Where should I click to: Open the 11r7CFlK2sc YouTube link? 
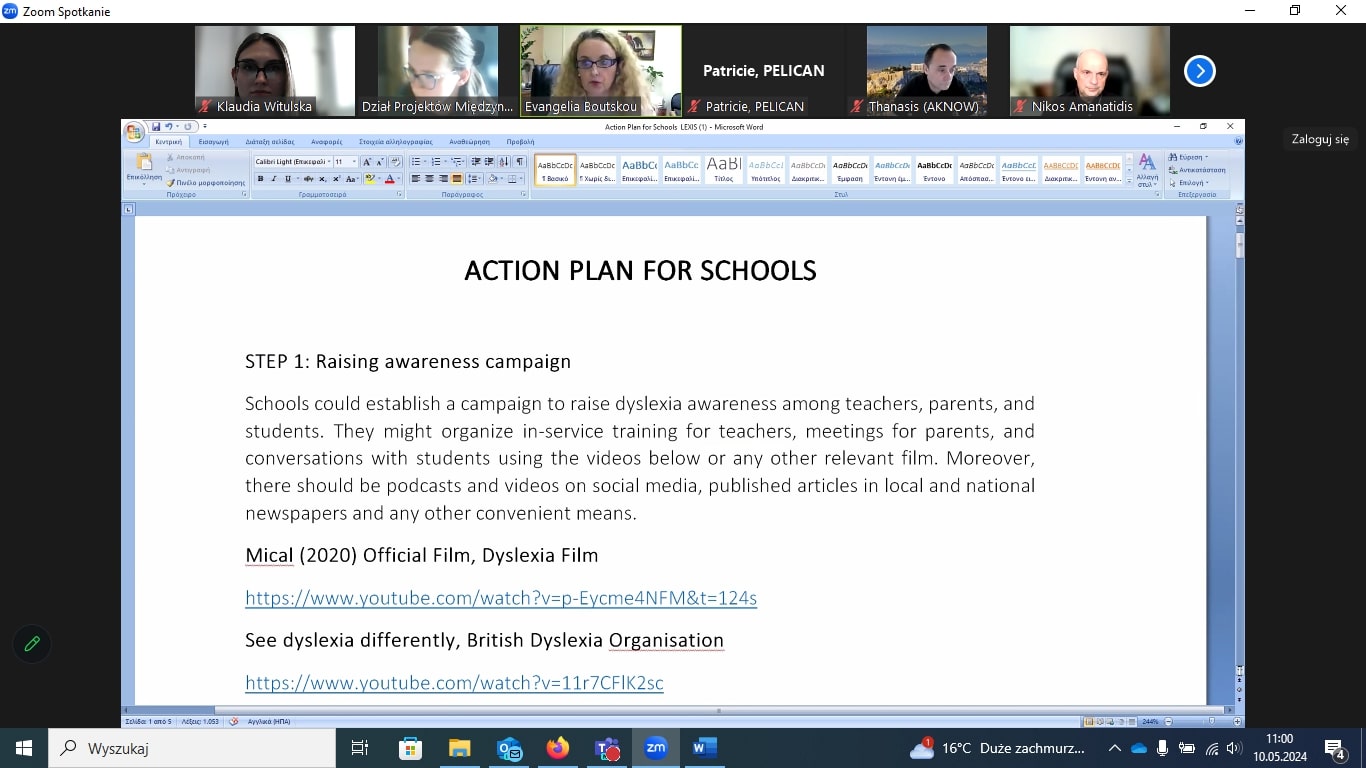click(x=454, y=683)
